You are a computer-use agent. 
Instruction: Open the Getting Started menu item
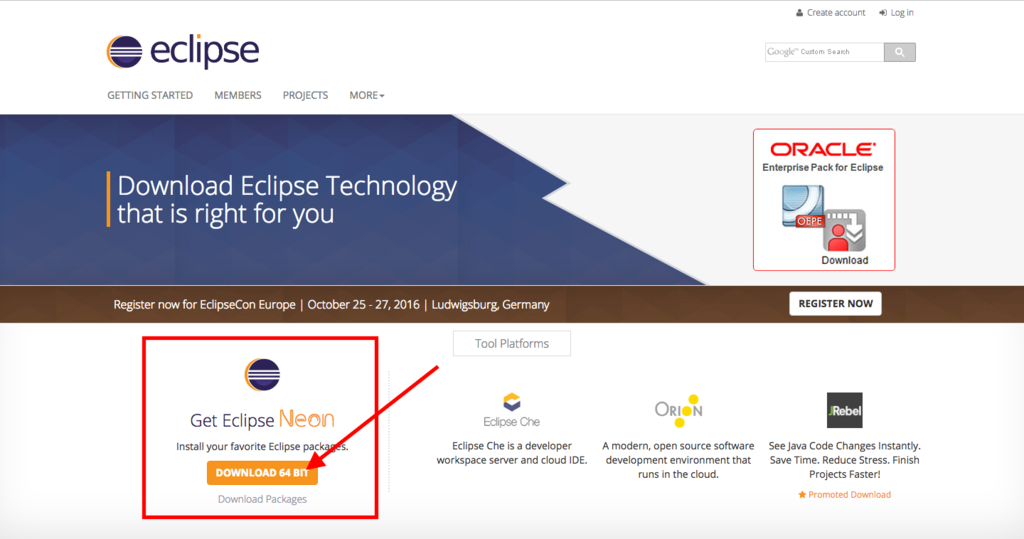(150, 95)
